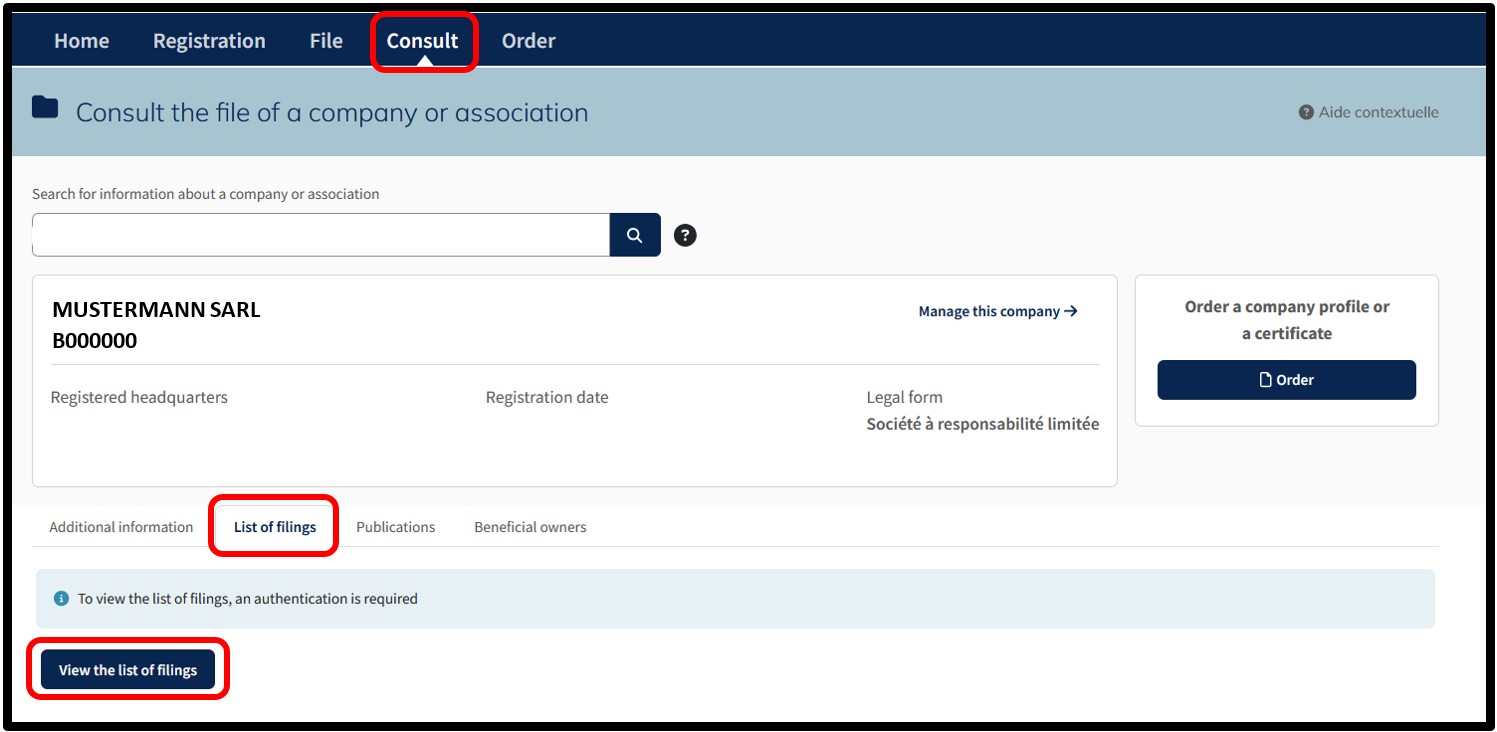Click the magnifying glass search button
This screenshot has width=1497, height=732.
point(635,235)
